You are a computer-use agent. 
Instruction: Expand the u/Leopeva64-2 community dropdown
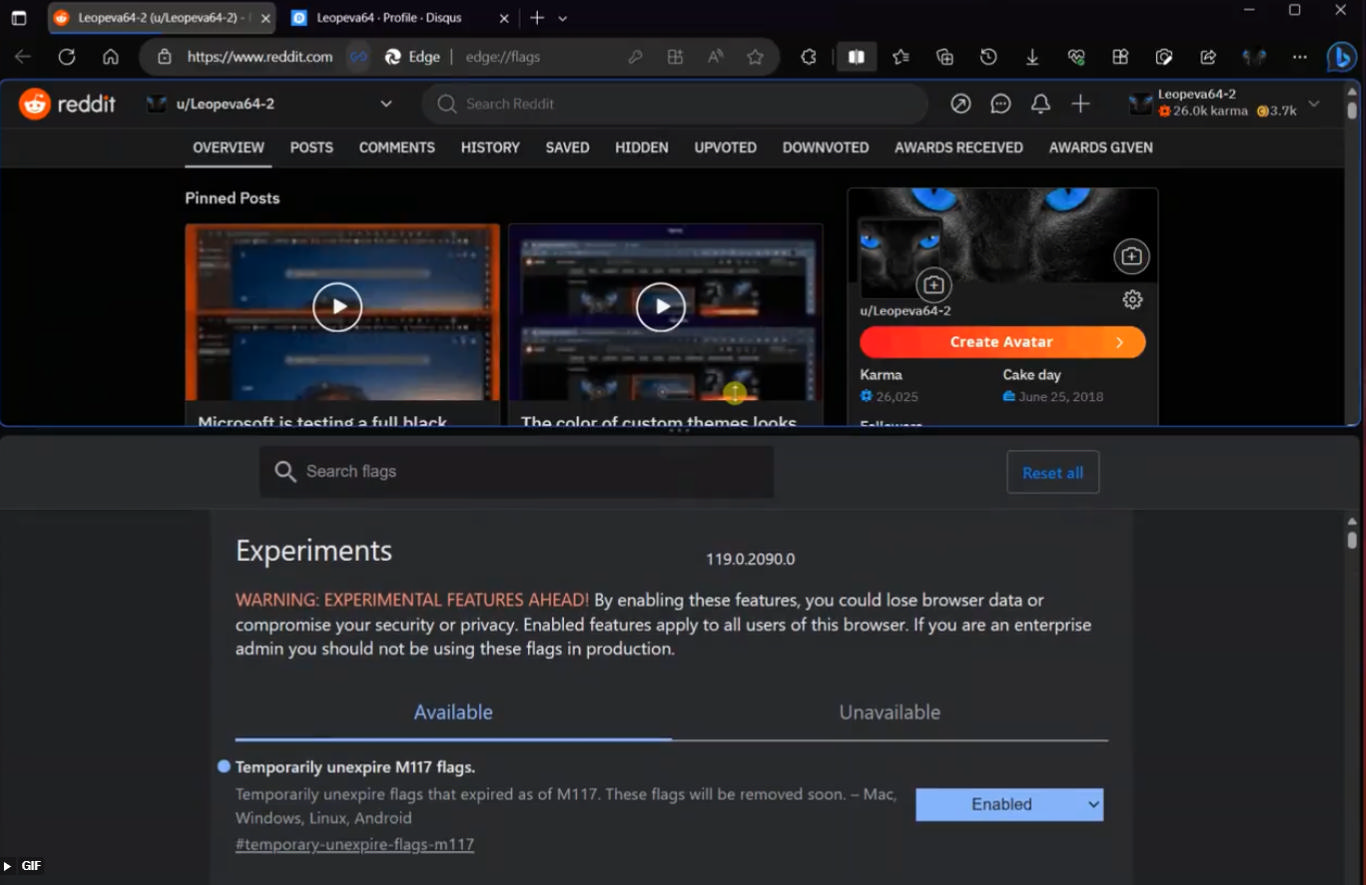(269, 104)
